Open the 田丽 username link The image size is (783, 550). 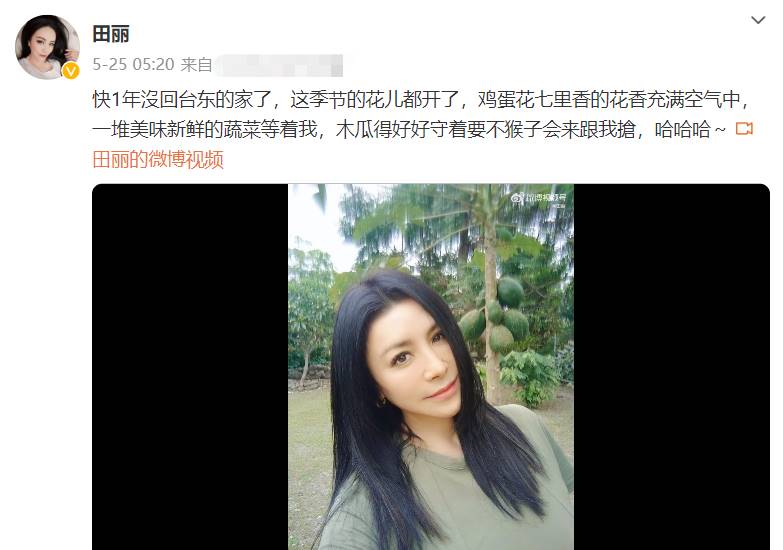(x=111, y=34)
